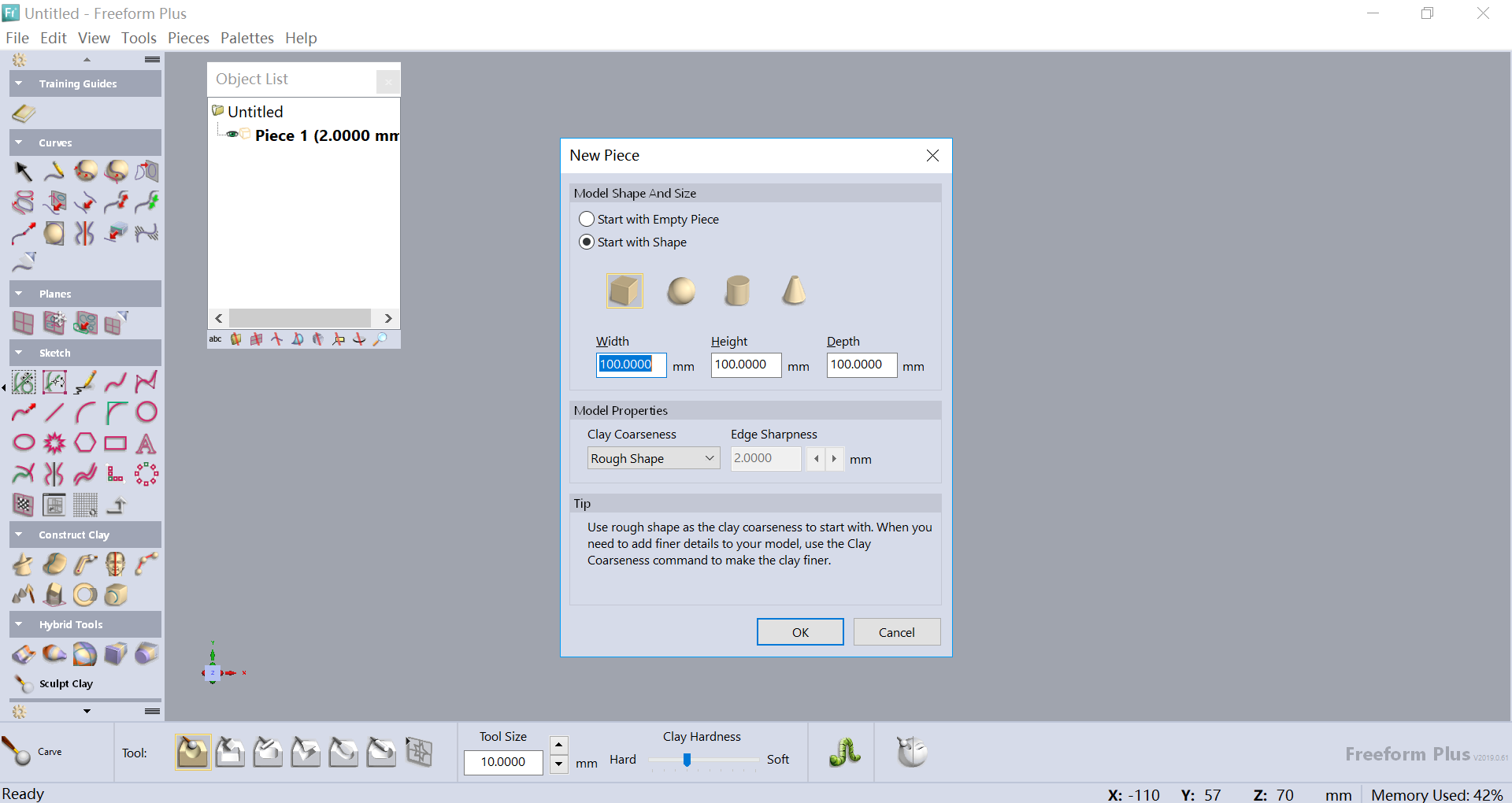Open the Edit menu
Screen dimensions: 1512x803
[54, 38]
